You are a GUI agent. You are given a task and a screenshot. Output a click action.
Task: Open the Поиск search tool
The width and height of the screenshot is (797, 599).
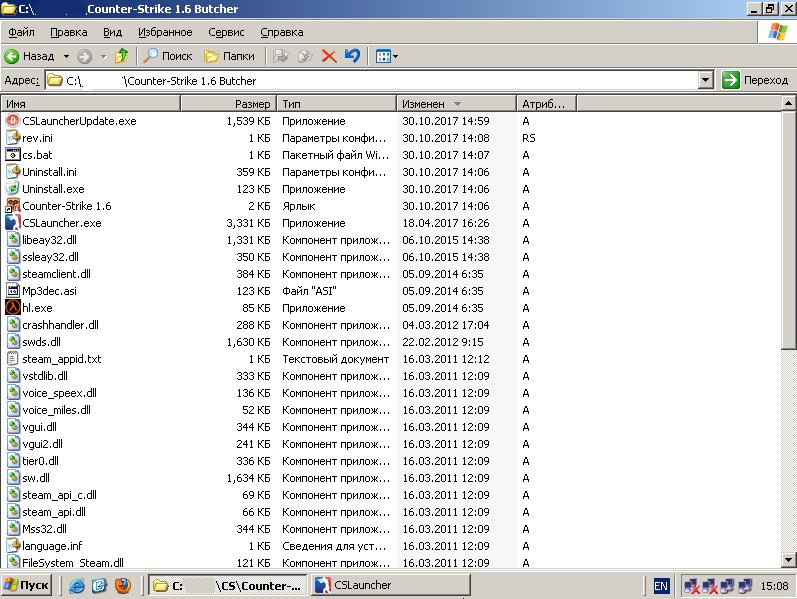[167, 56]
